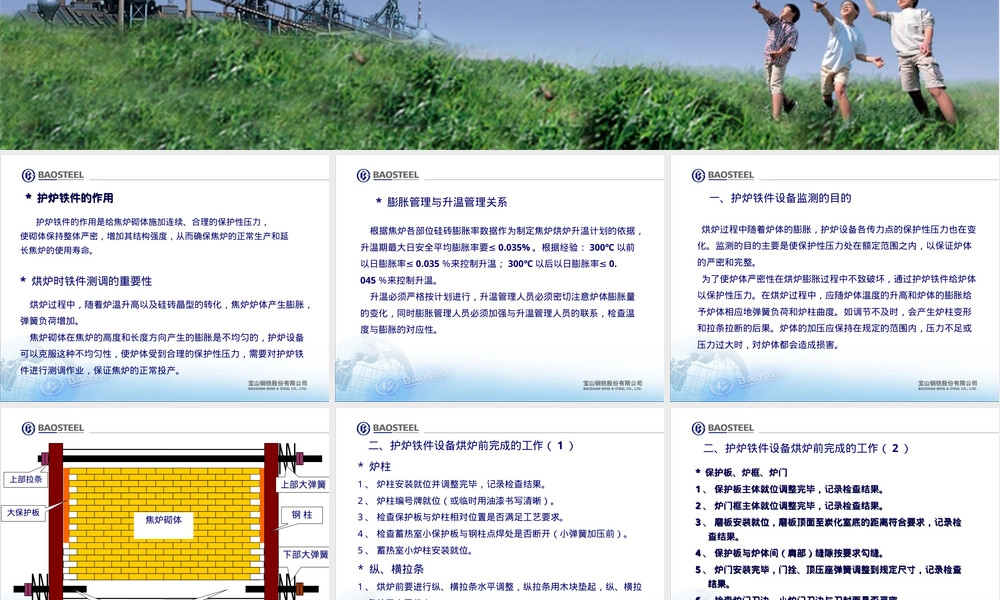Click the 上部大弹簧 diagram label
Screen dimensions: 1000x600
pos(304,485)
